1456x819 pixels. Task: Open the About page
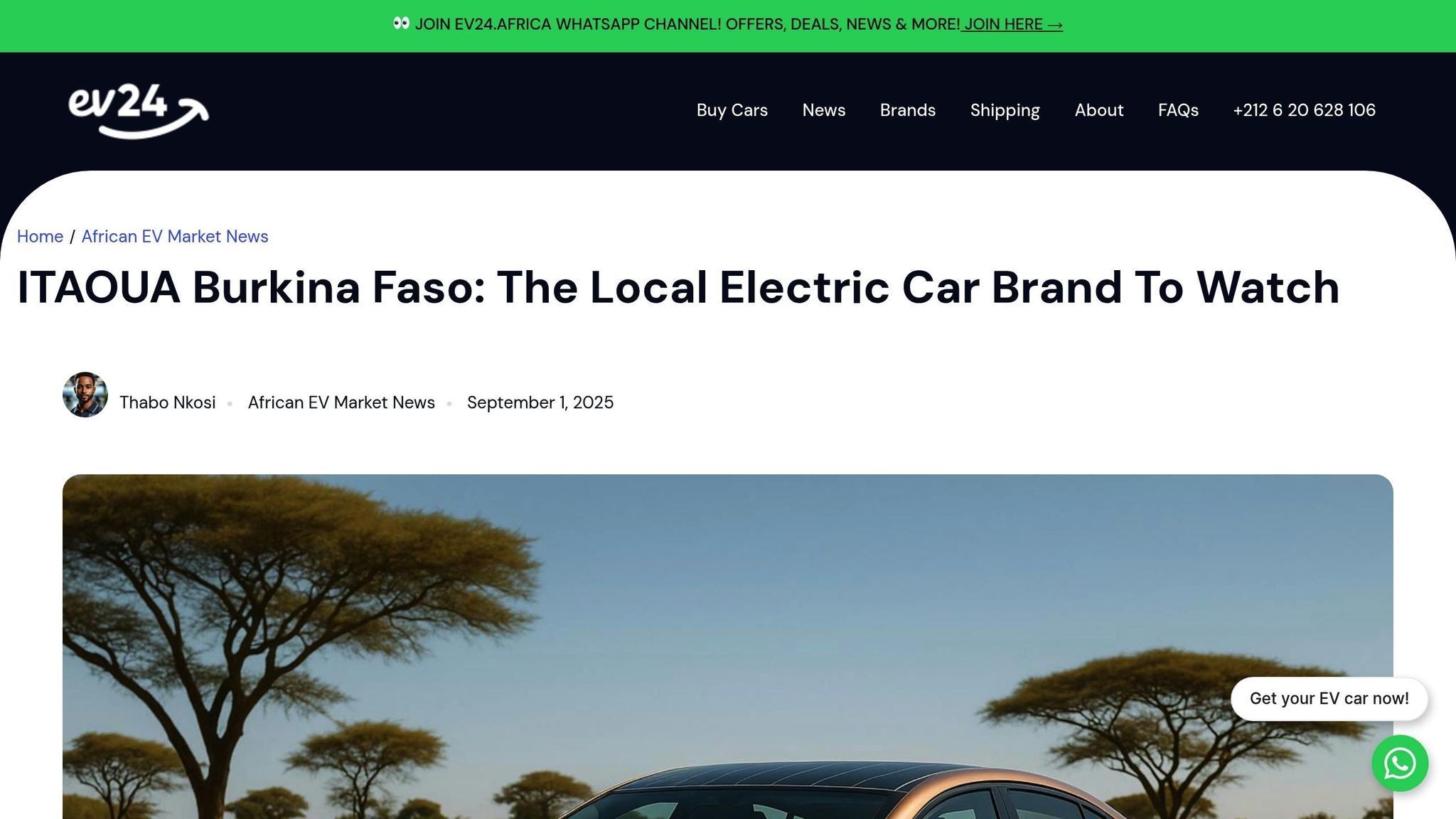[x=1098, y=110]
